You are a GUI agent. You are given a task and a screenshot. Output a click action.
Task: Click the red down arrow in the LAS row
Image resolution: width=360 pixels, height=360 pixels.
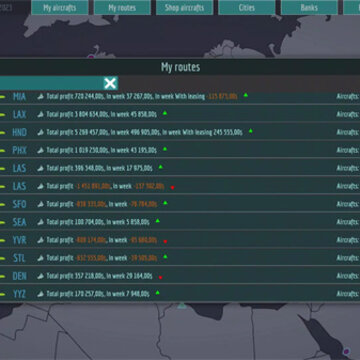click(172, 188)
